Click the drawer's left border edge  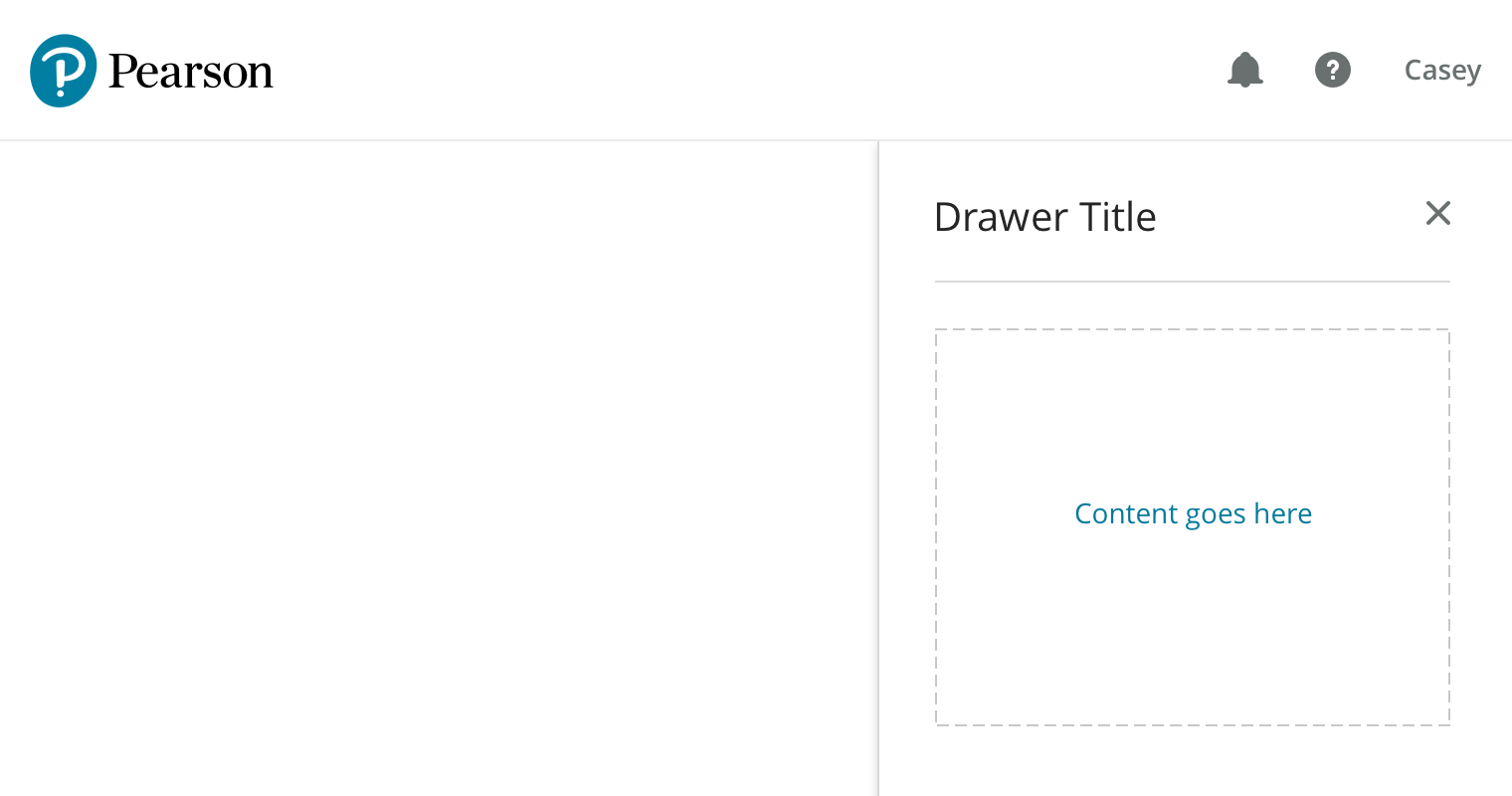click(x=879, y=468)
